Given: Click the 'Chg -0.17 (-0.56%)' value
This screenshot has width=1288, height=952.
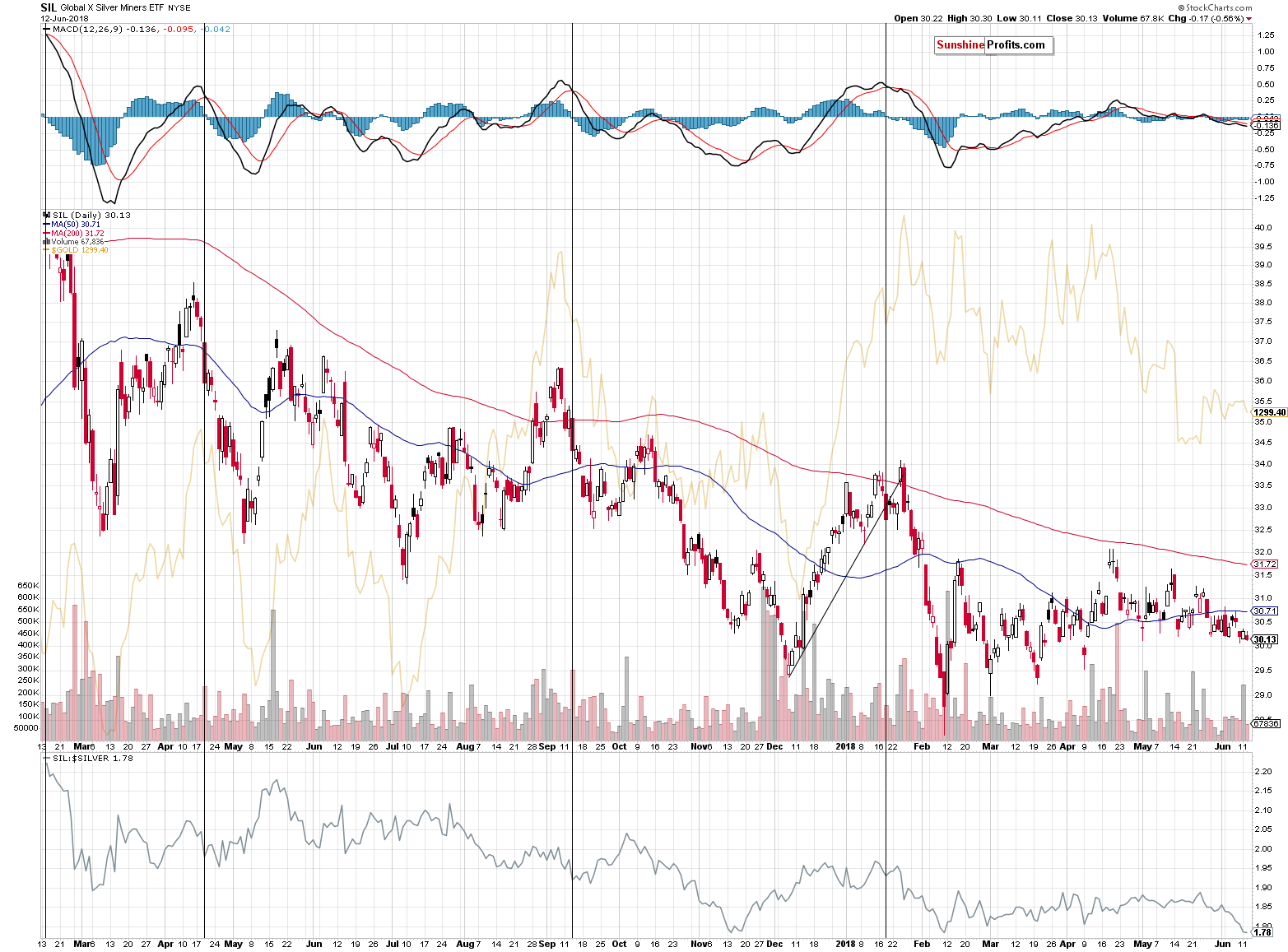Looking at the screenshot, I should tap(1205, 18).
